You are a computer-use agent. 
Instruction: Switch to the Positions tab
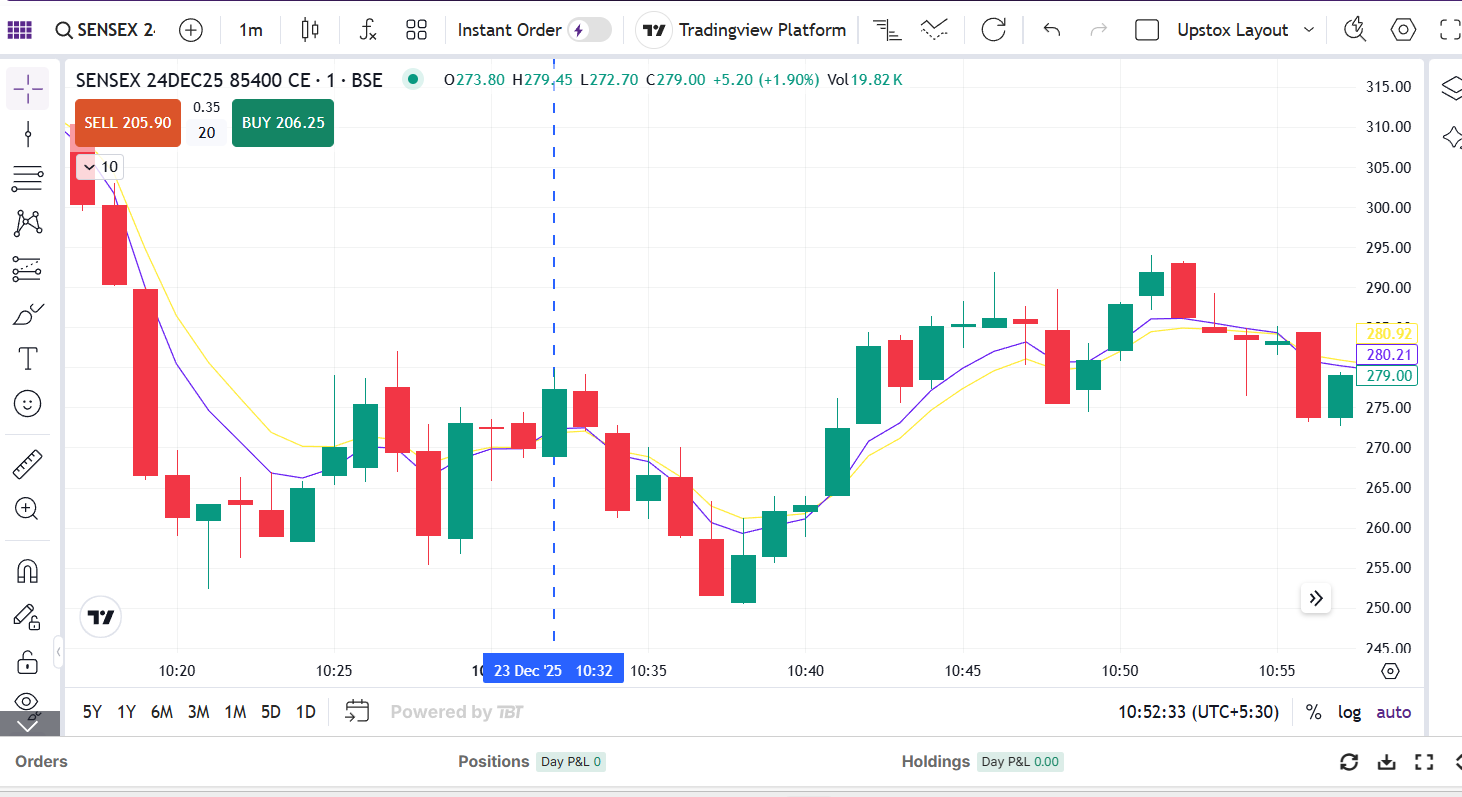tap(493, 762)
